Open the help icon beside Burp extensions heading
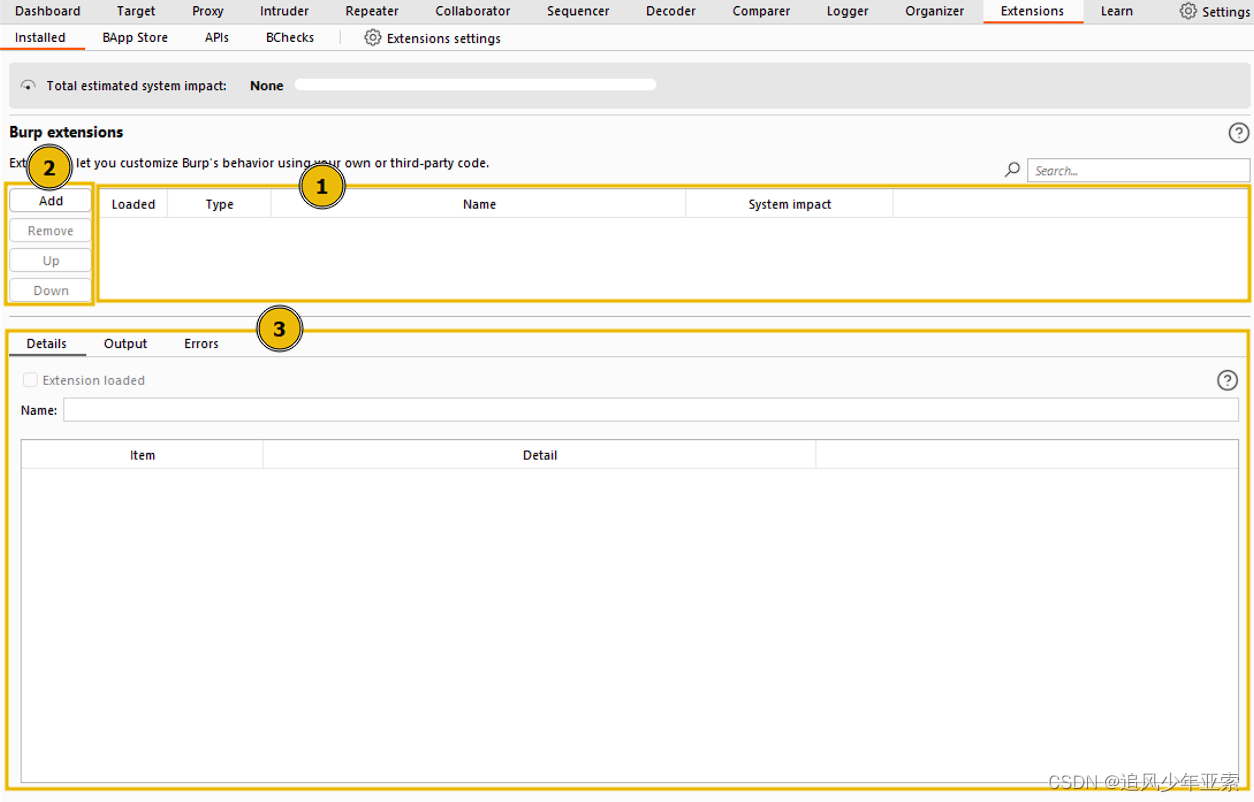 click(1239, 132)
